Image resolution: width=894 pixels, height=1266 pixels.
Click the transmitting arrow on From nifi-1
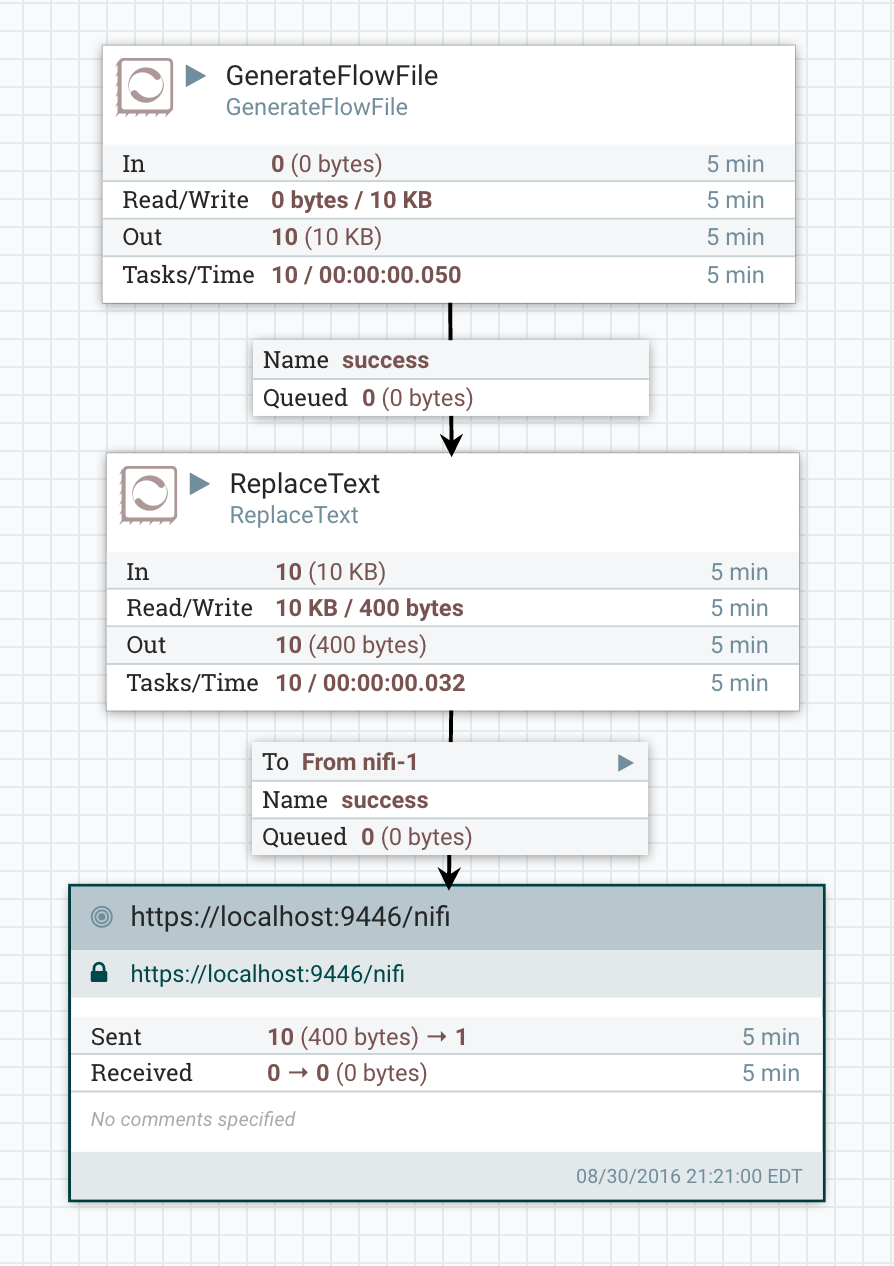point(625,763)
